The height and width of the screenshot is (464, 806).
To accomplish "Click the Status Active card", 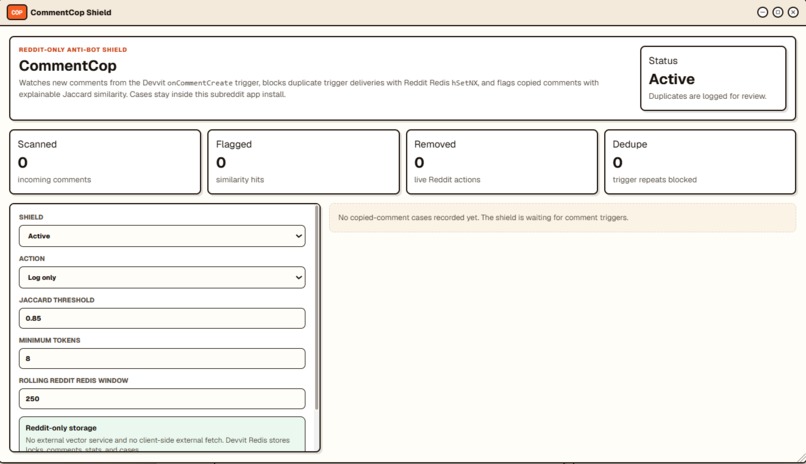I will click(x=713, y=78).
